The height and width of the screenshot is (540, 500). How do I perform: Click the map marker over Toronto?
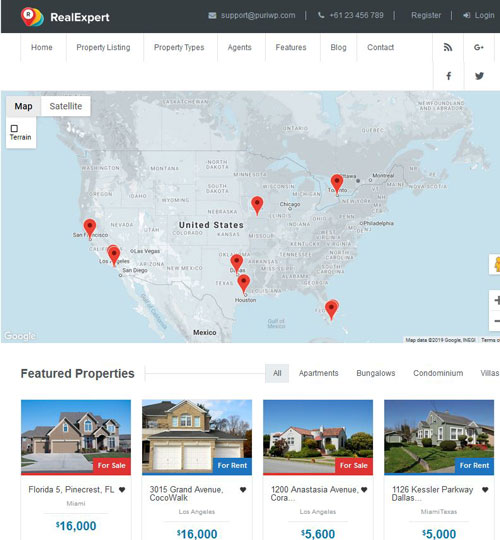(337, 184)
